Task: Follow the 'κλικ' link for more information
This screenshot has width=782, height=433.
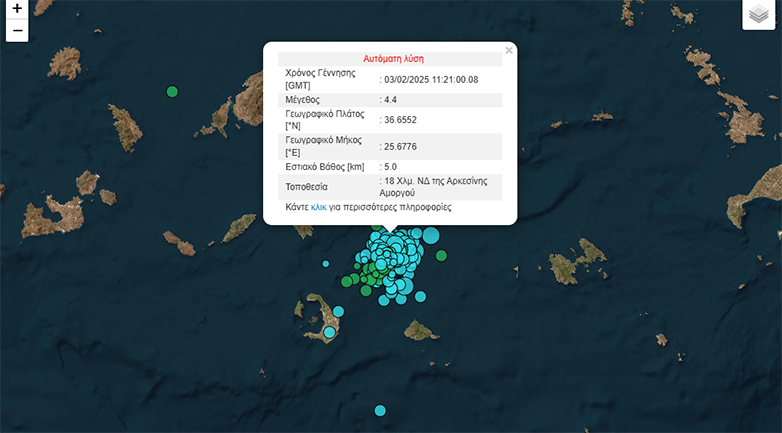Action: 318,207
